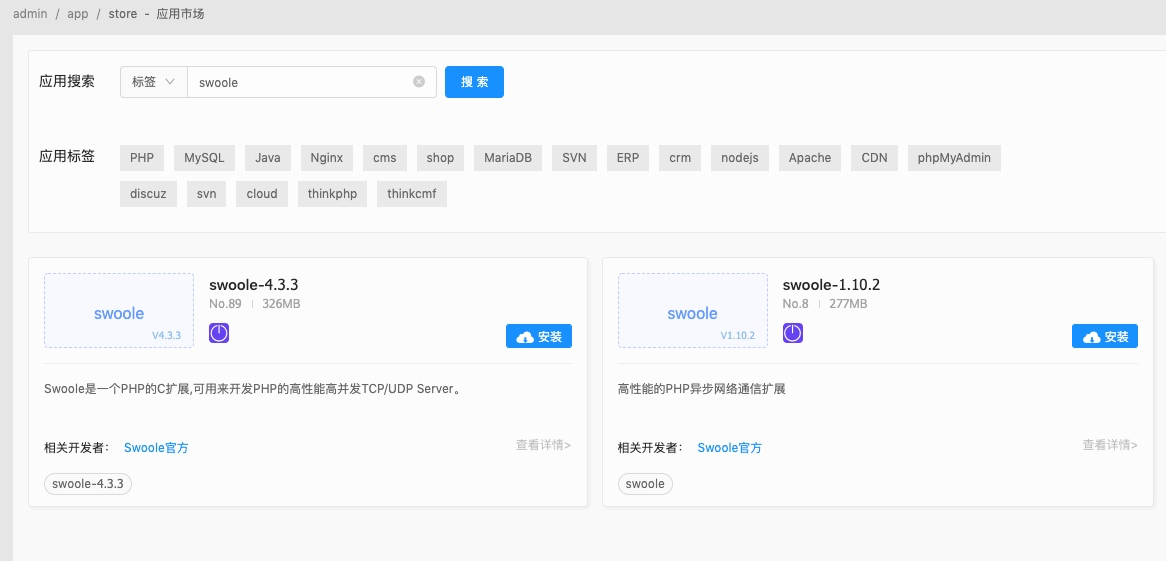Choose the cms tag
This screenshot has height=561, width=1166.
pos(384,158)
